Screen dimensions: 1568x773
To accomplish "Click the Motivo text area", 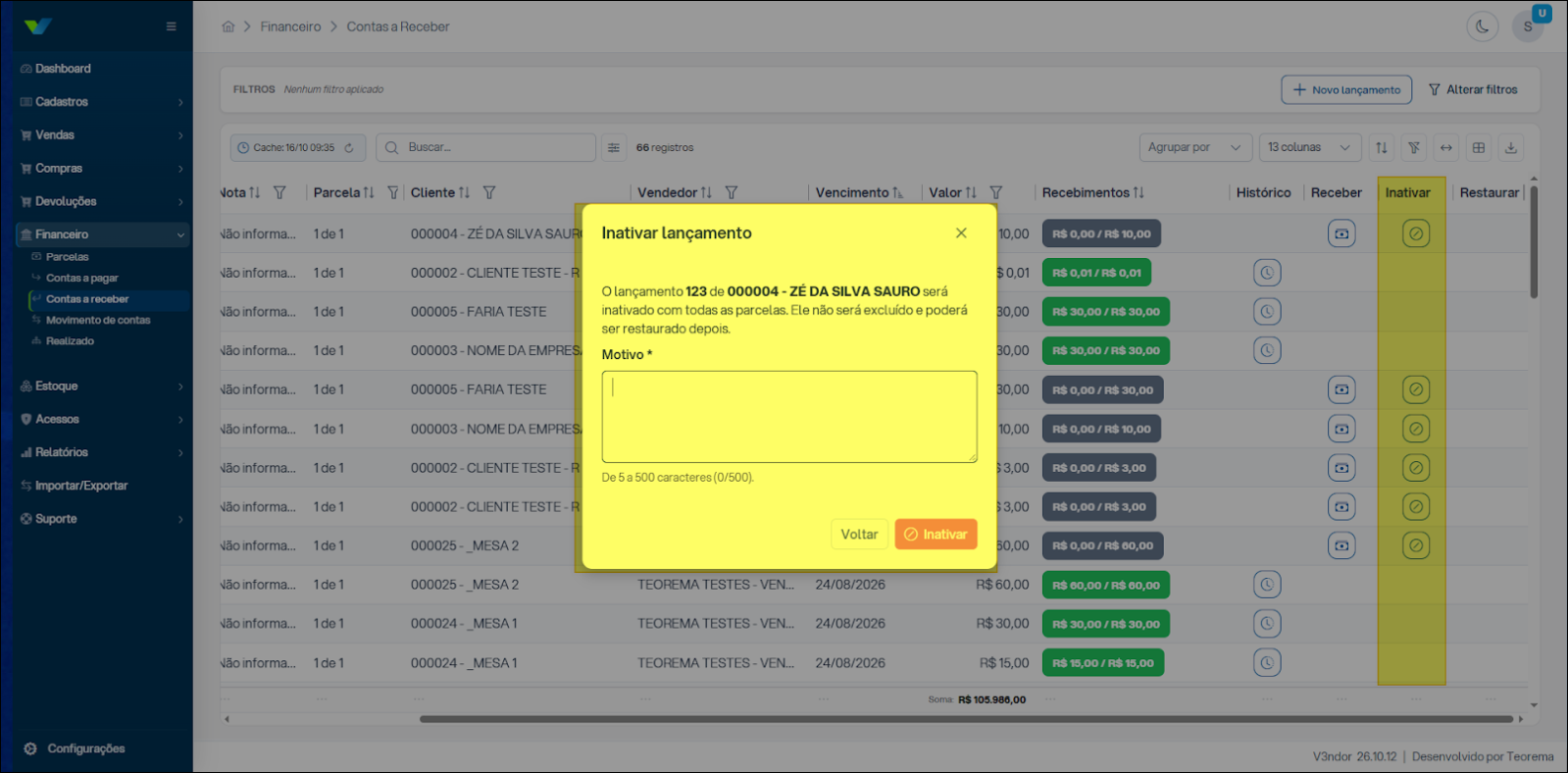I will click(789, 417).
